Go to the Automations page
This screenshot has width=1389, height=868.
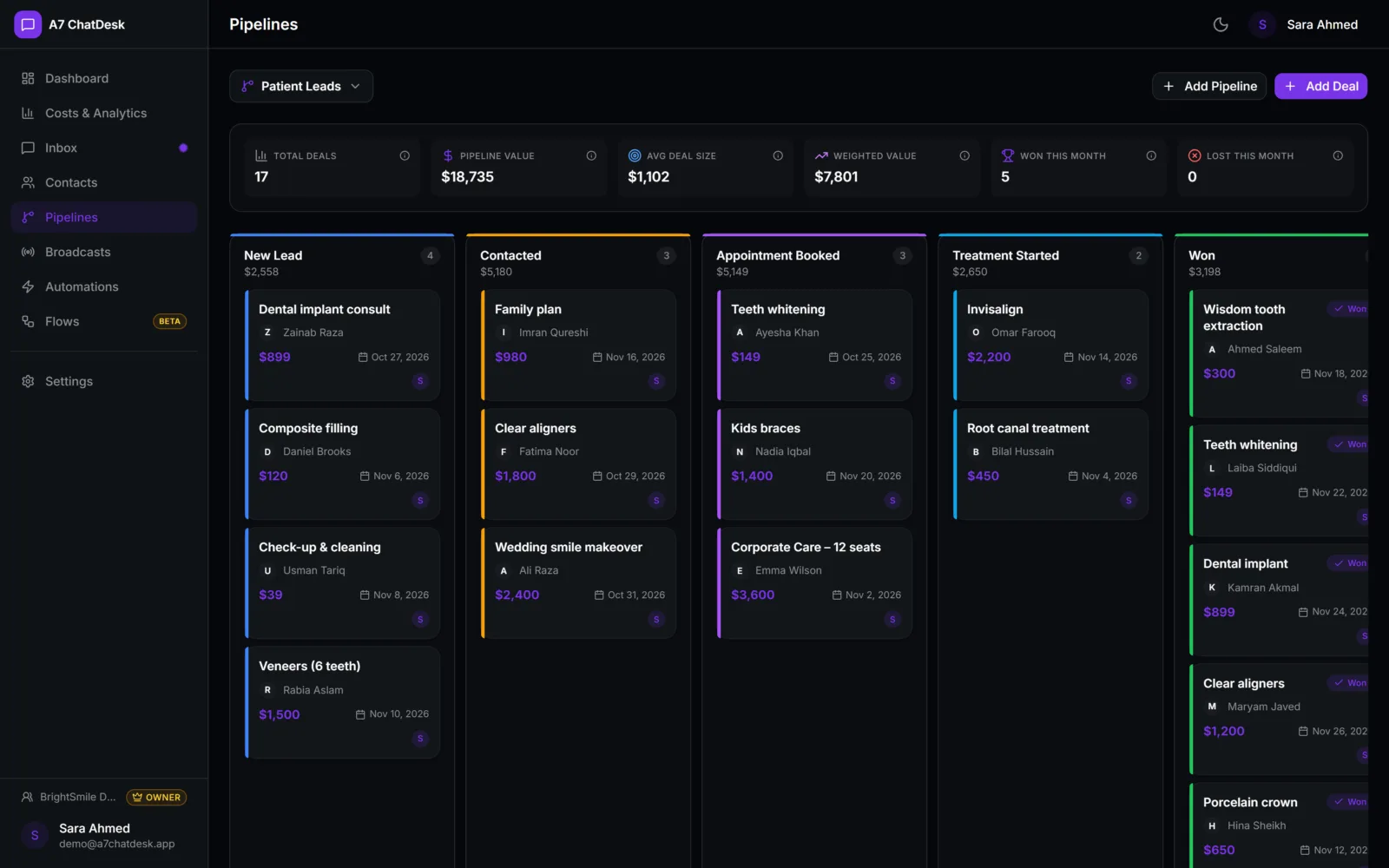(x=104, y=286)
